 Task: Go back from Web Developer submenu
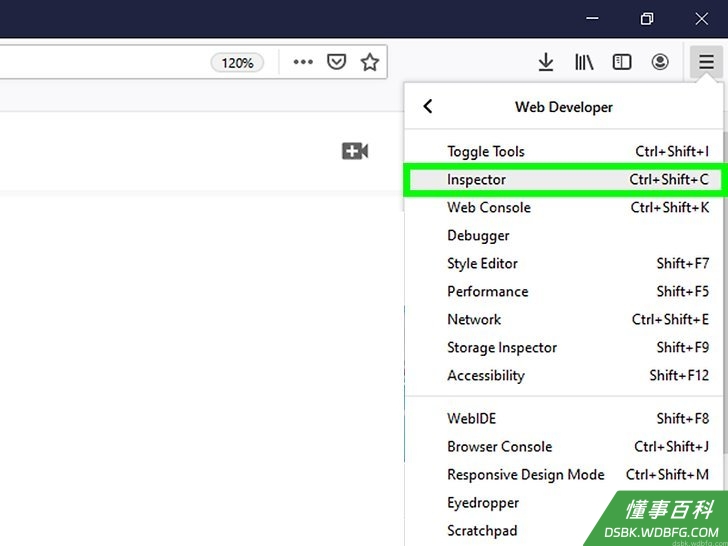click(428, 106)
